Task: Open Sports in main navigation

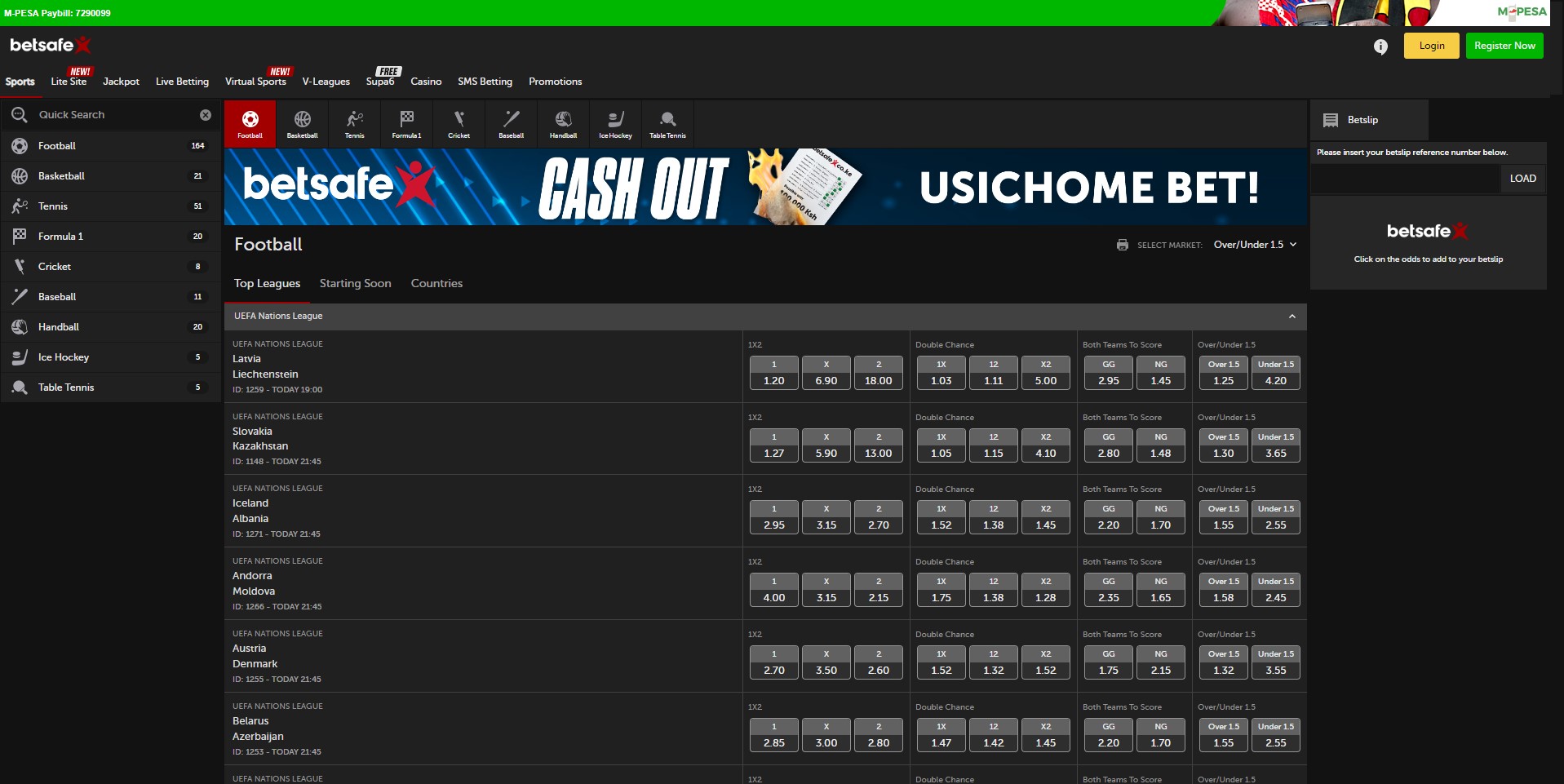Action: [20, 82]
